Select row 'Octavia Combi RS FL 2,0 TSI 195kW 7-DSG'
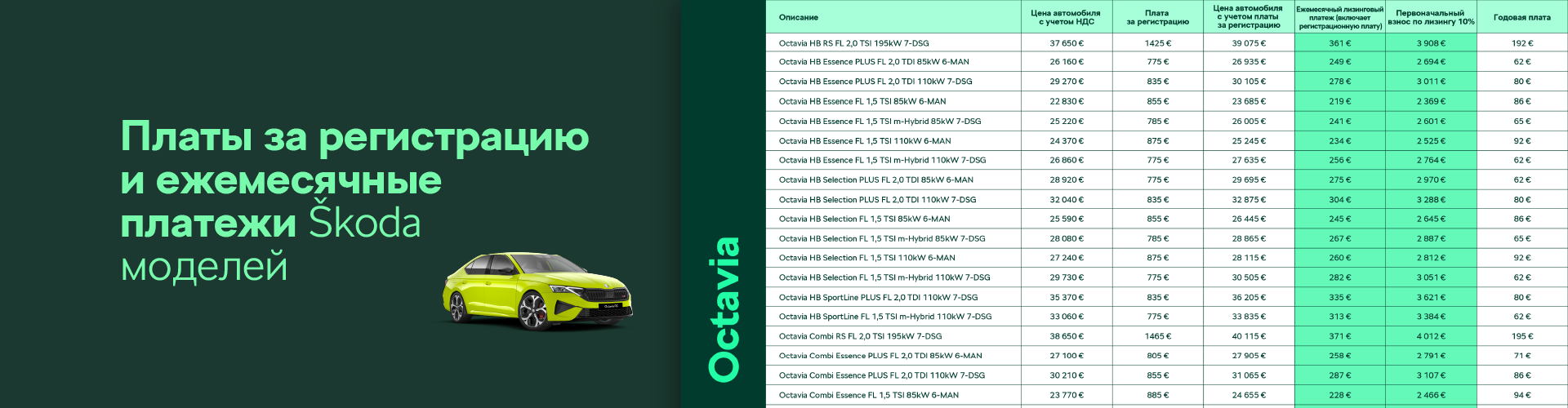The image size is (1568, 408). (1167, 336)
